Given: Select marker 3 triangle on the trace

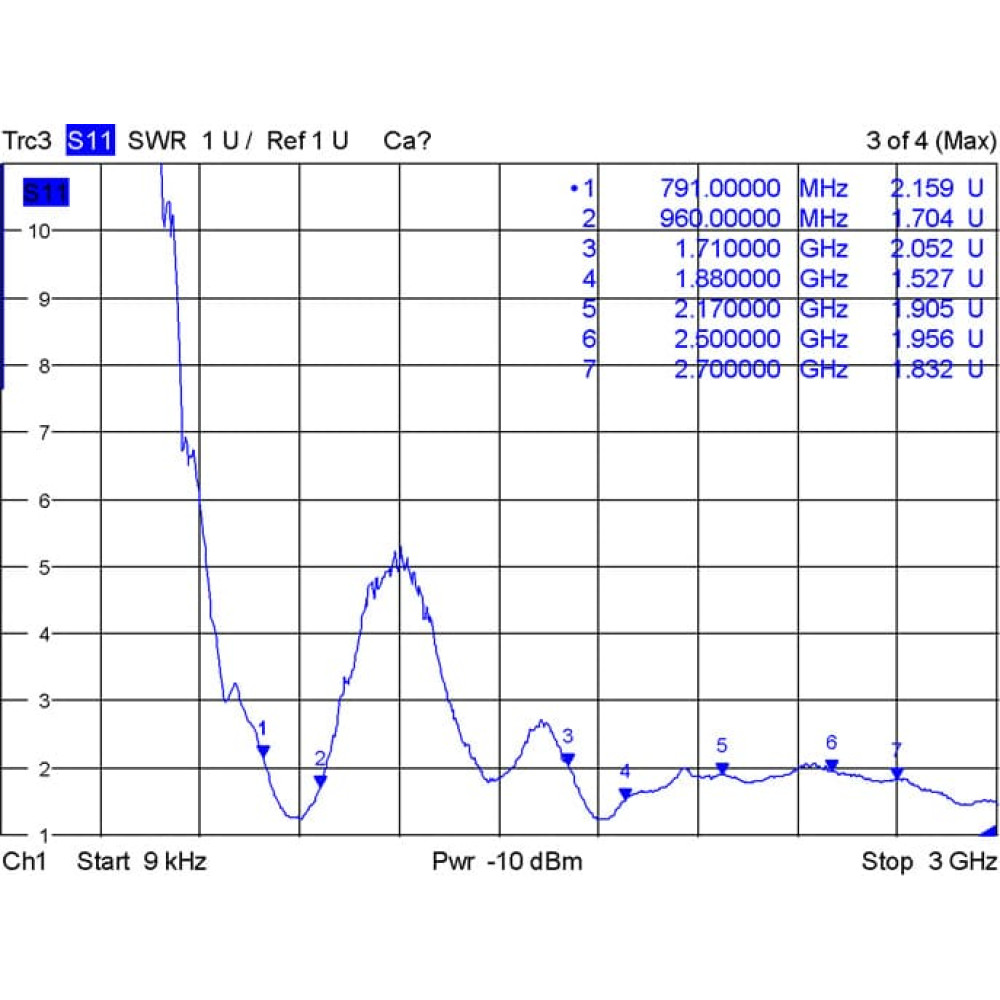Looking at the screenshot, I should (x=568, y=759).
